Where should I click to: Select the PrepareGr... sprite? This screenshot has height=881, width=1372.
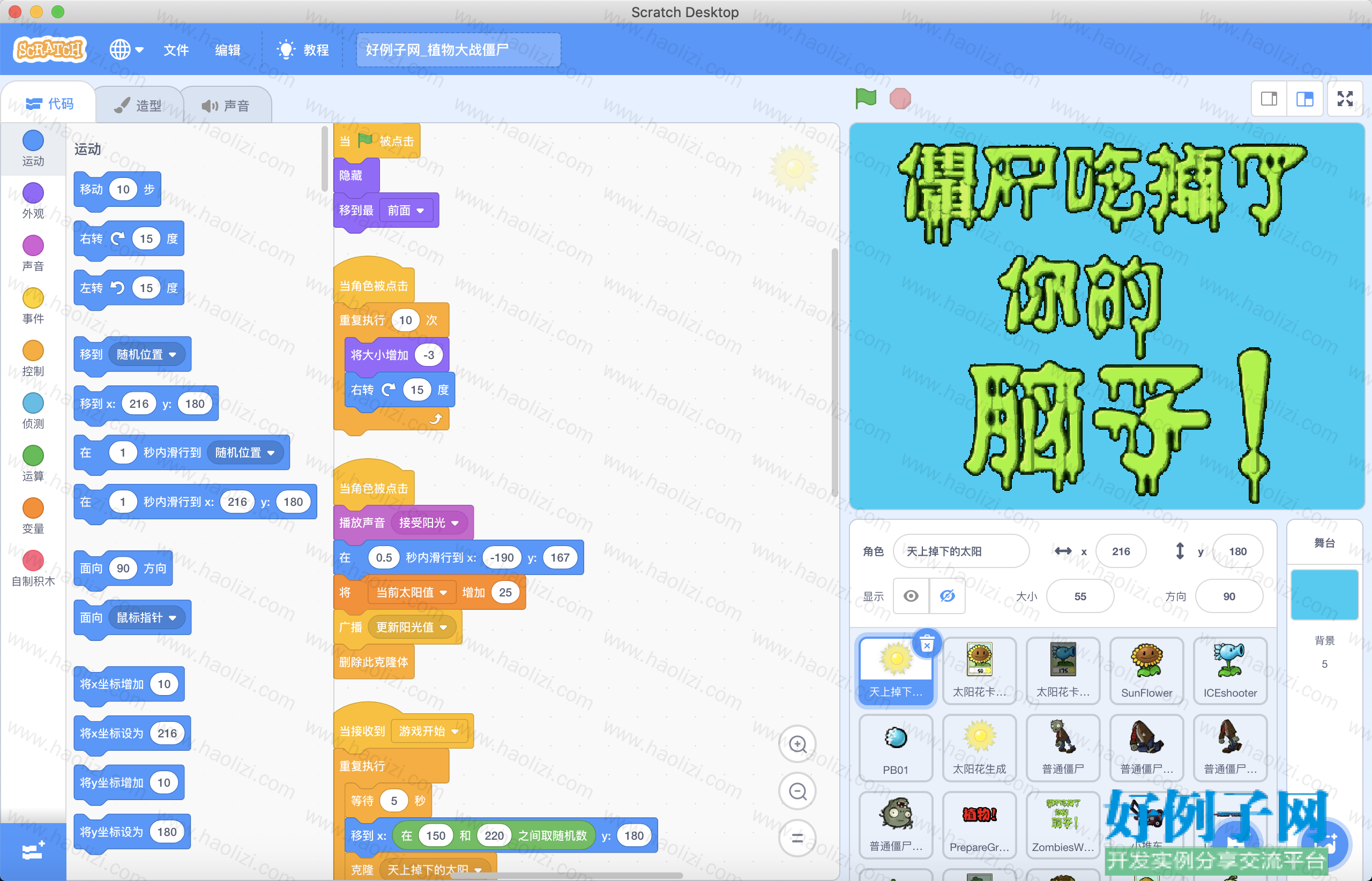coord(980,825)
